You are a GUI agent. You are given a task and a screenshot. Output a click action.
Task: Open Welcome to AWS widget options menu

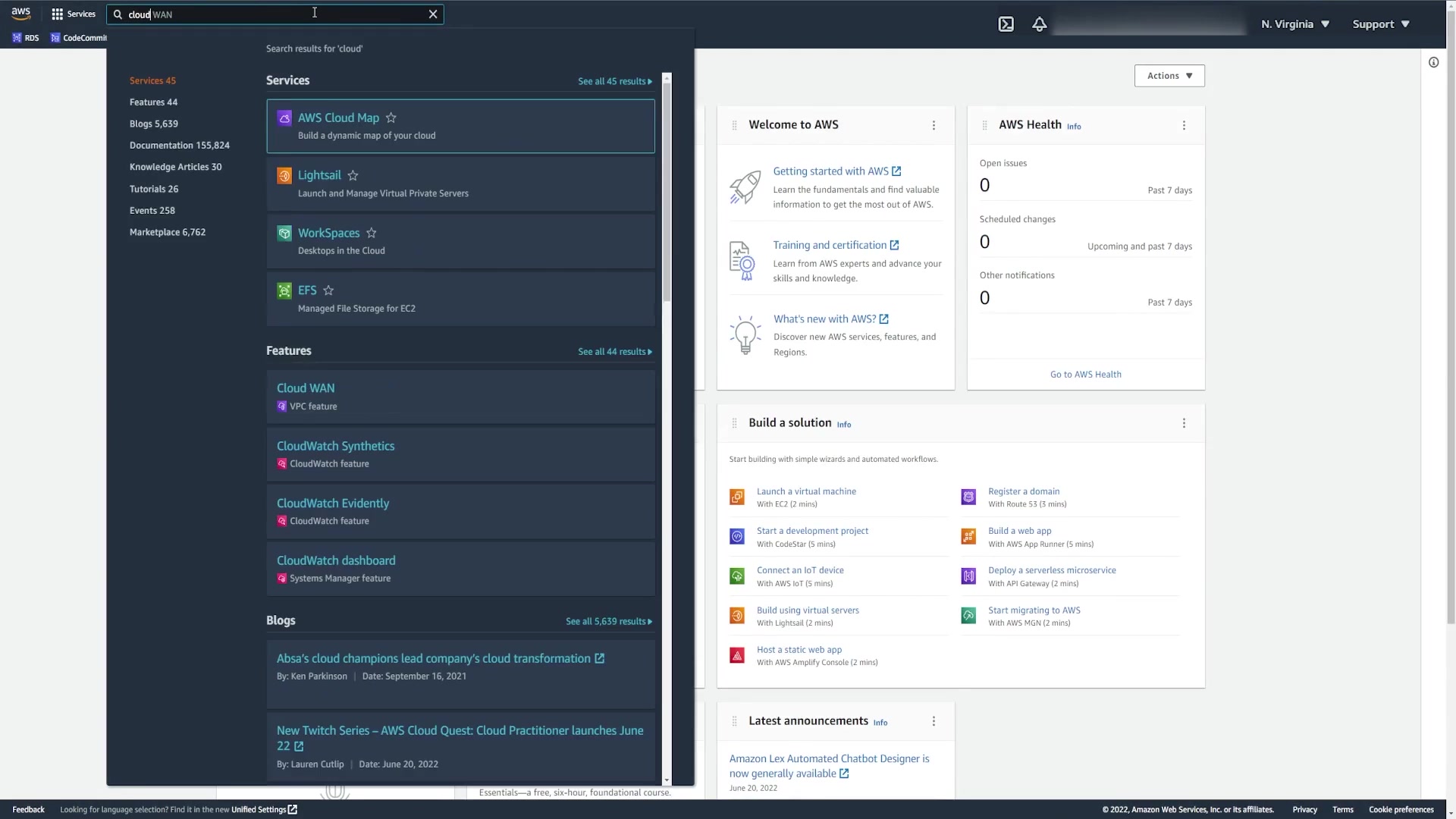(x=934, y=125)
